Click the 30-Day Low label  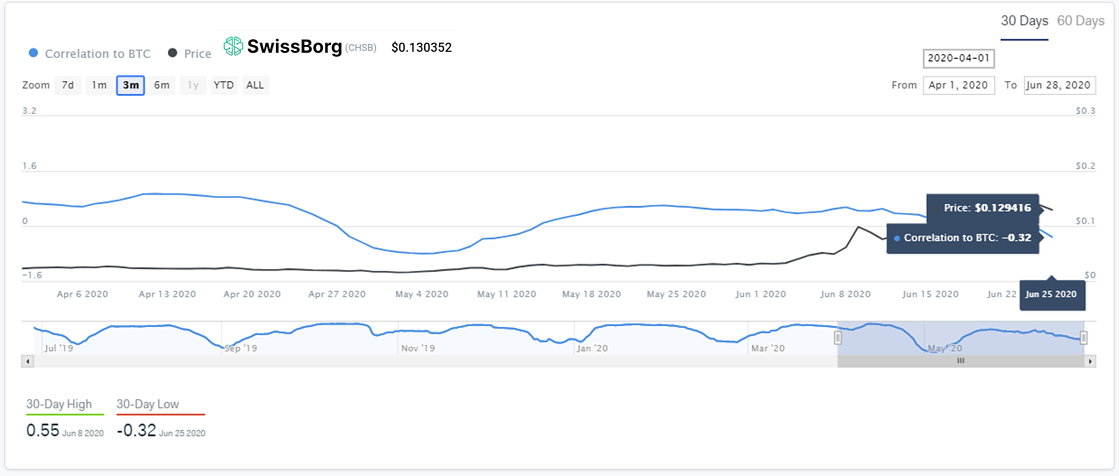coord(148,404)
